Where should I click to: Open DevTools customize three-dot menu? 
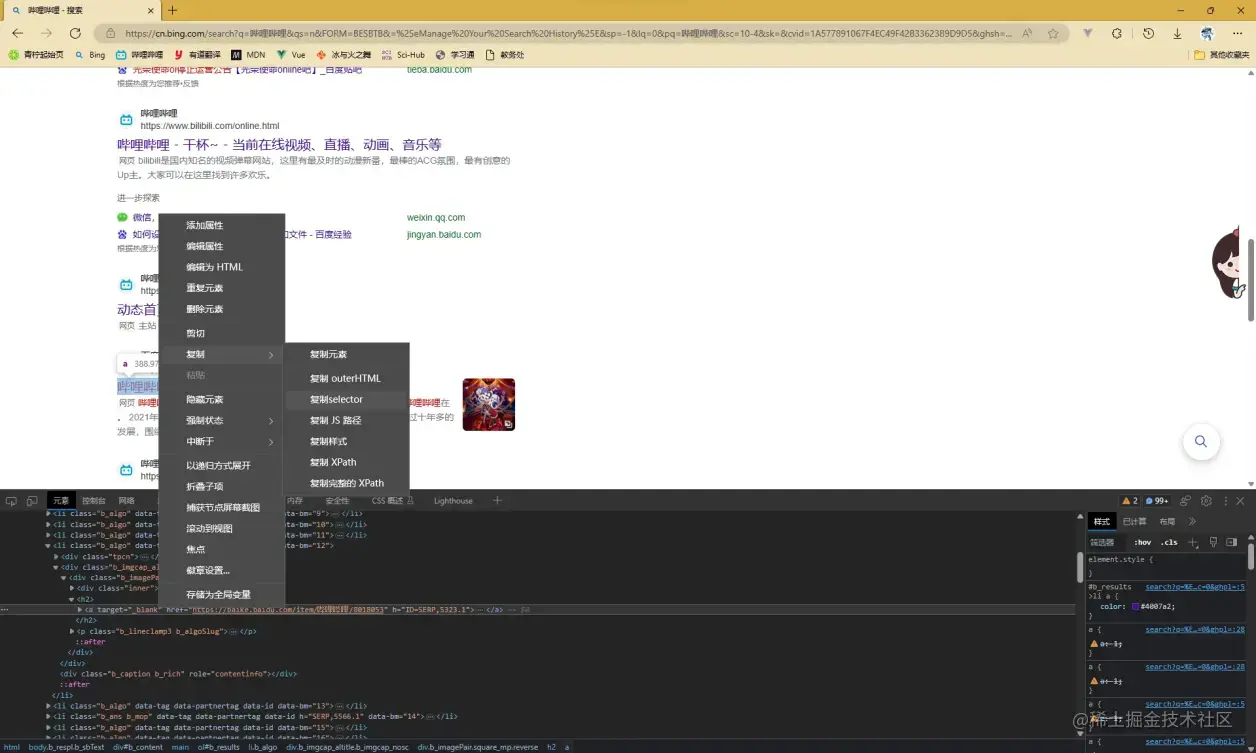(x=1224, y=501)
